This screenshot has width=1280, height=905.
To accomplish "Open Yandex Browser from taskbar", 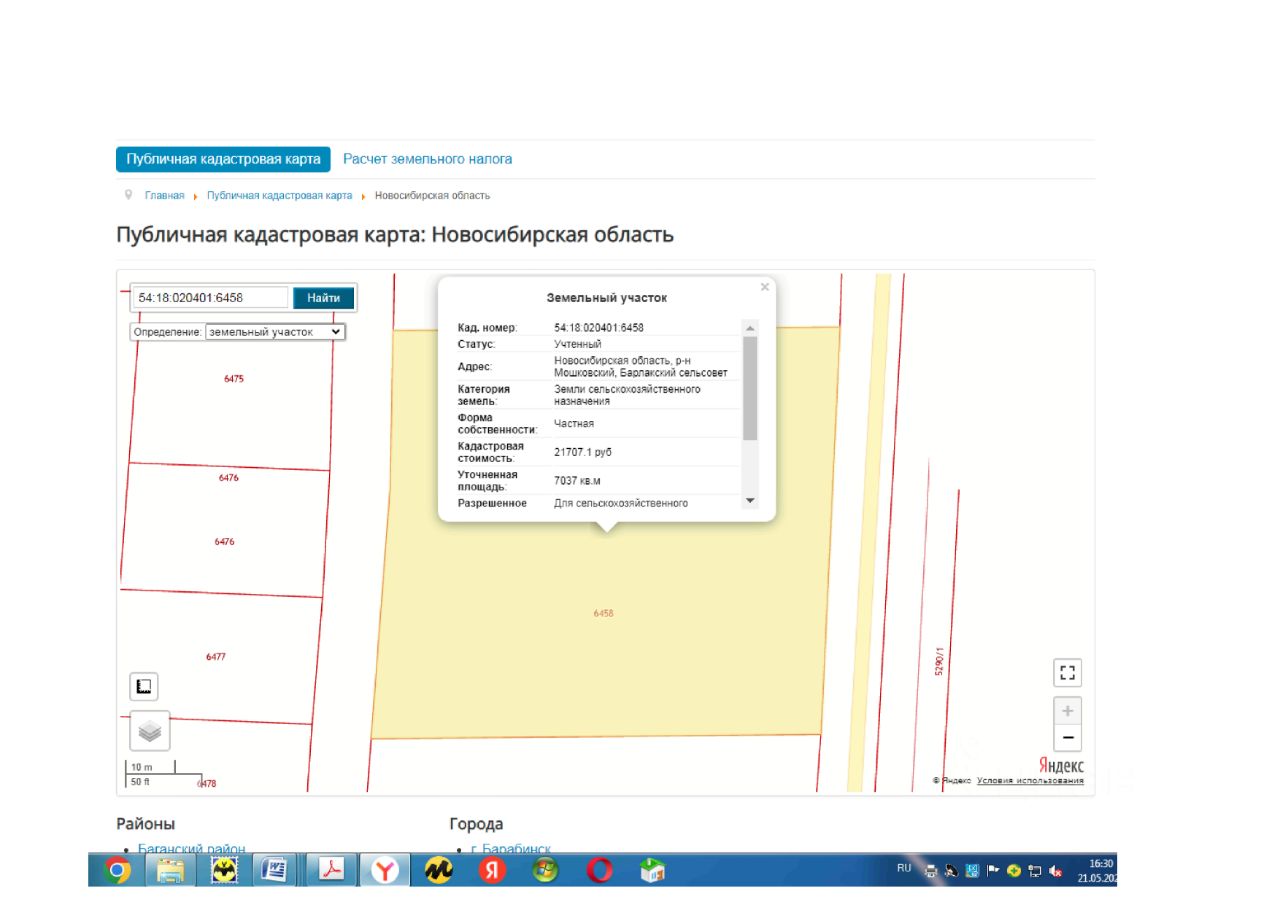I will pos(384,871).
